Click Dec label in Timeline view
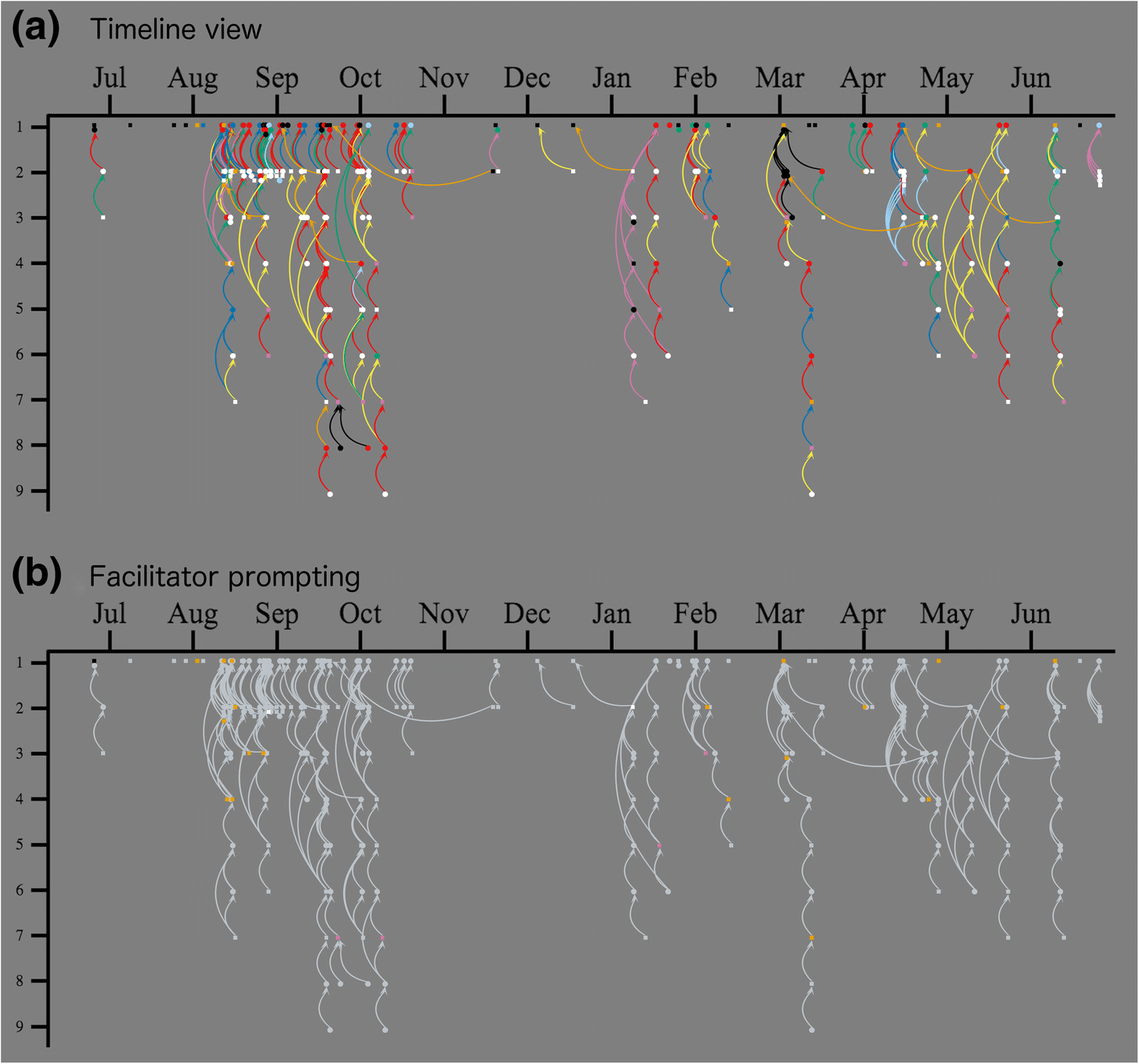1139x1064 pixels. (x=527, y=78)
